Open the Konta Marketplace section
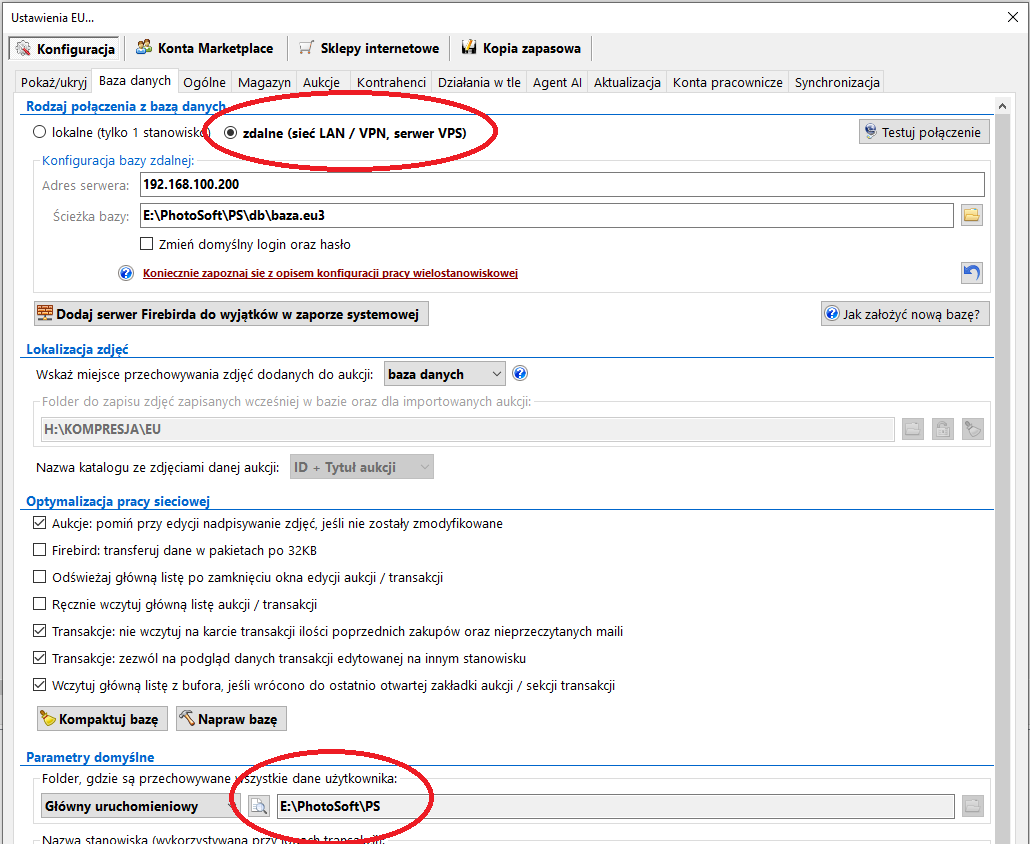The width and height of the screenshot is (1030, 844). tap(205, 48)
